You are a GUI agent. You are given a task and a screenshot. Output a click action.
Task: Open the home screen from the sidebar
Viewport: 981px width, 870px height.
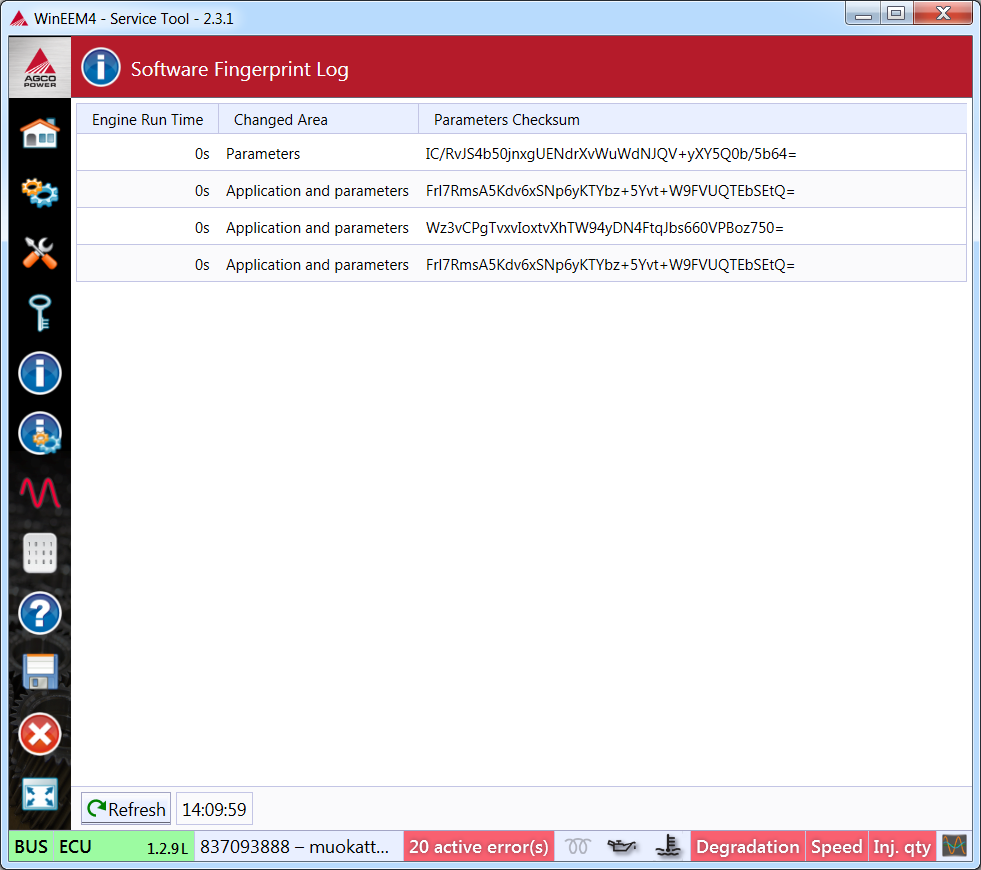pos(40,133)
